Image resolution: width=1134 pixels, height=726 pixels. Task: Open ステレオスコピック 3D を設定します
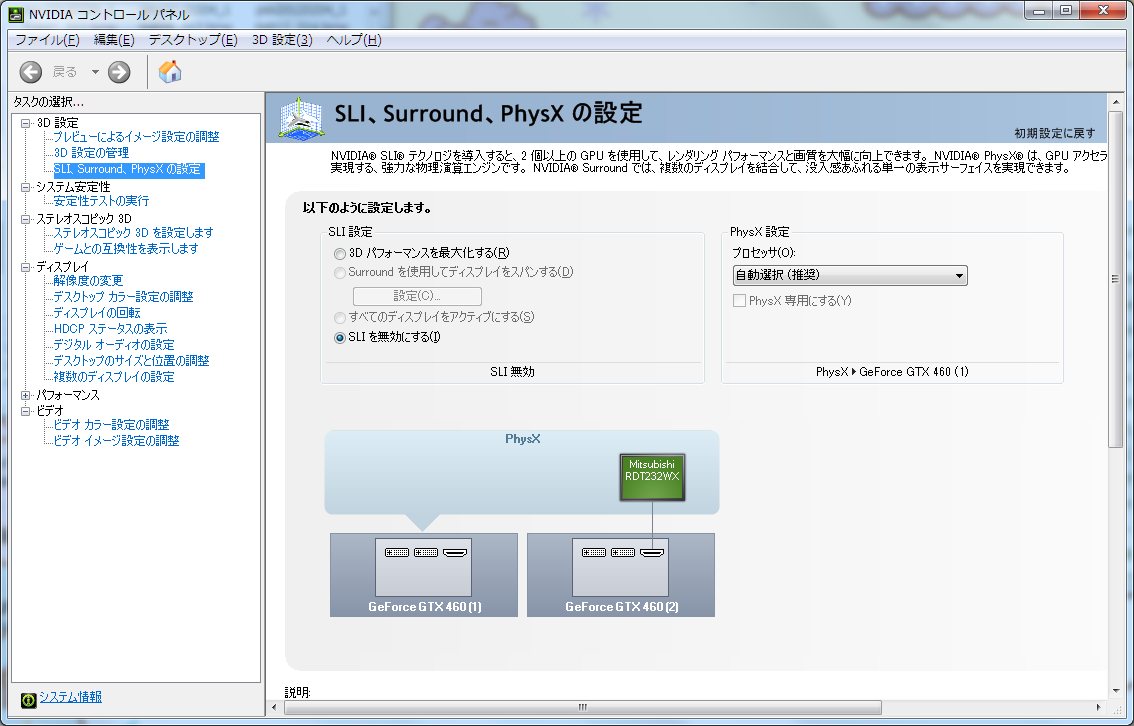point(133,233)
